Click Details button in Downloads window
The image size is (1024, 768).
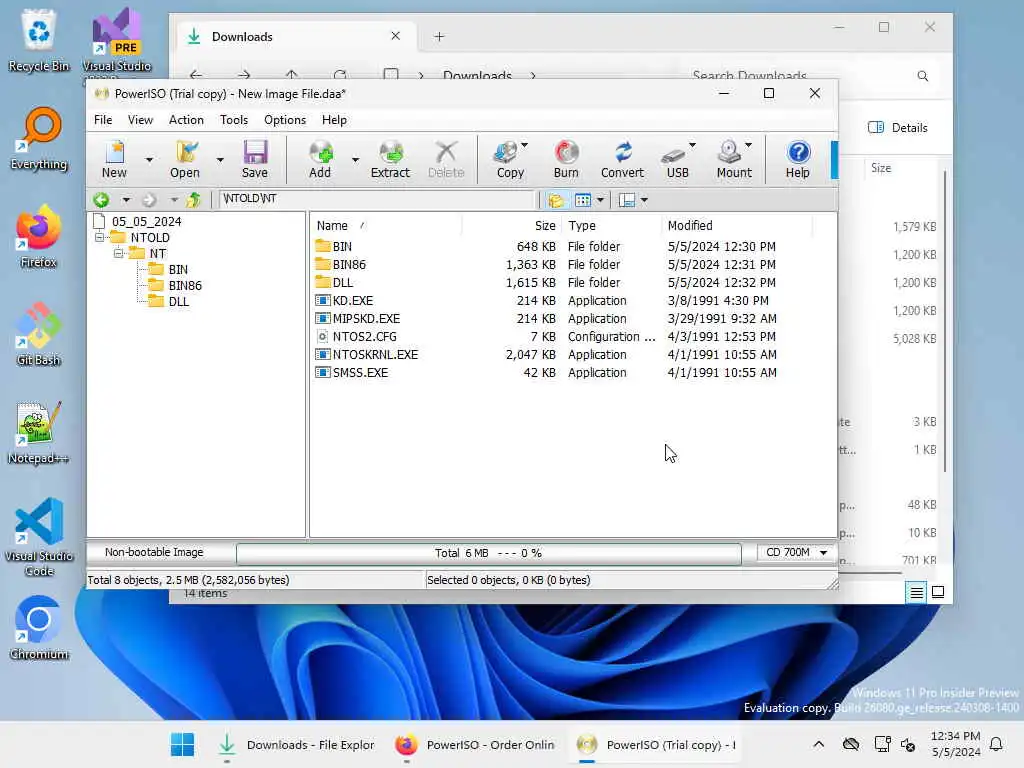coord(898,127)
